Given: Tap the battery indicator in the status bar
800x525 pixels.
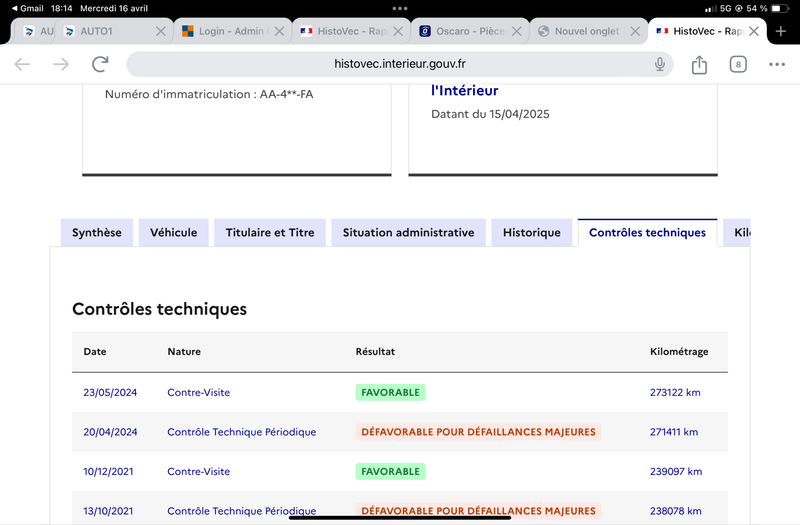Looking at the screenshot, I should coord(779,8).
